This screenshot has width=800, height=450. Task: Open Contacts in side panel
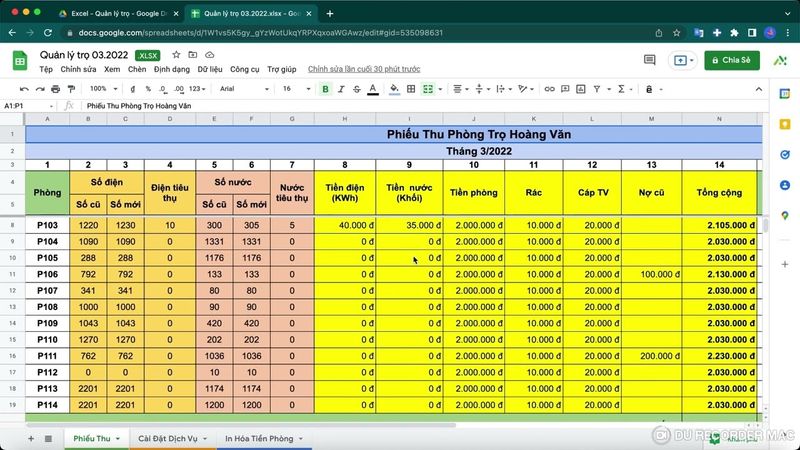pyautogui.click(x=785, y=185)
